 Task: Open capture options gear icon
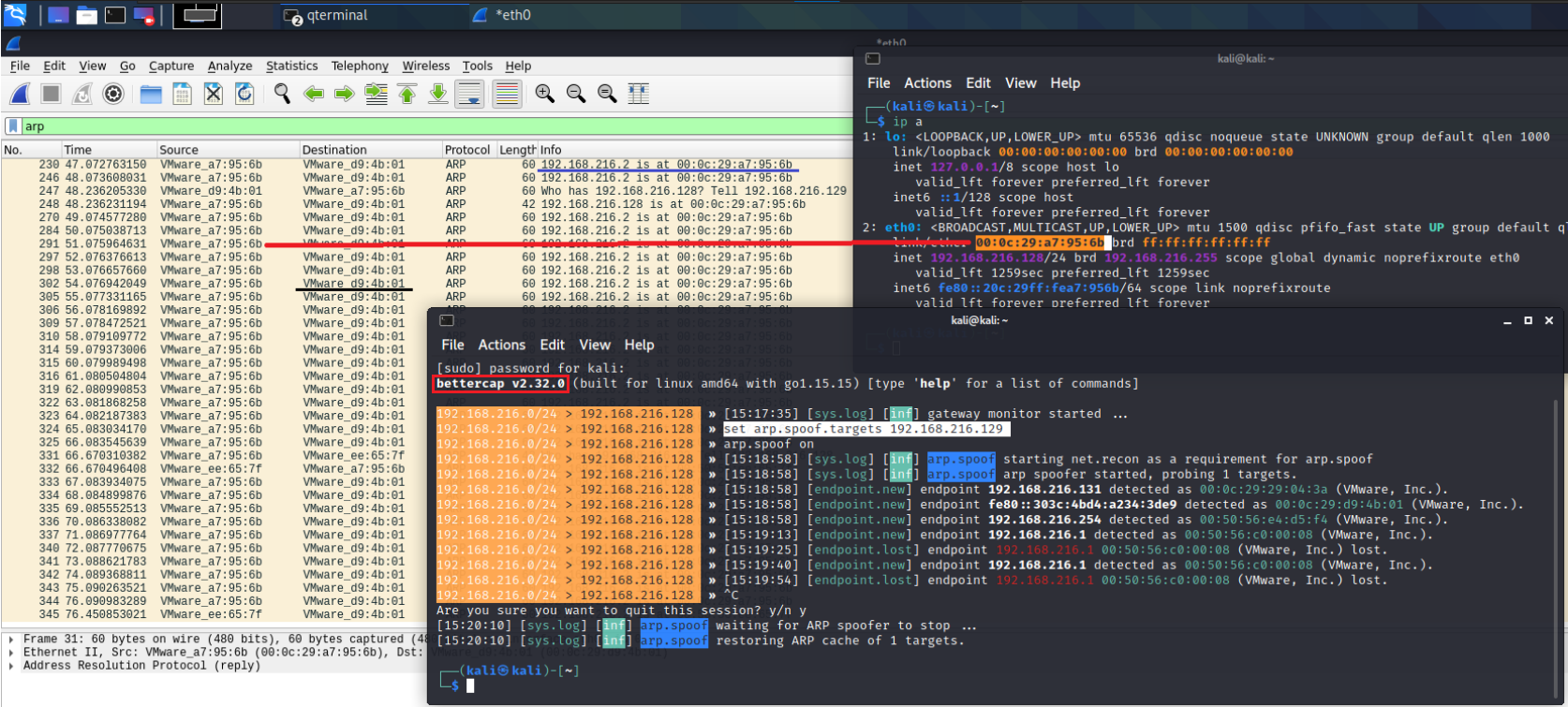click(113, 94)
